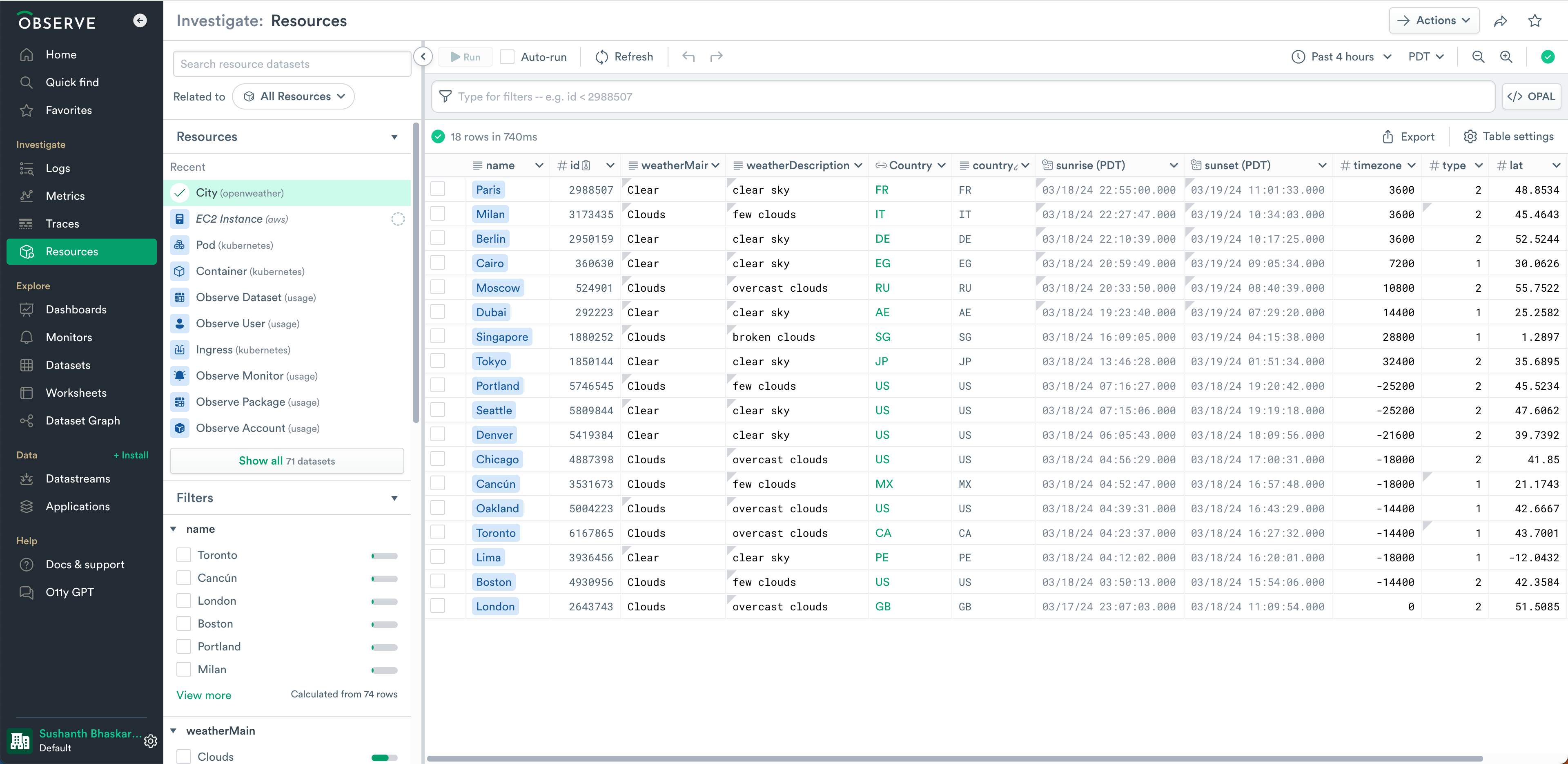Image resolution: width=1568 pixels, height=764 pixels.
Task: Check the Toronto name filter
Action: pos(184,554)
